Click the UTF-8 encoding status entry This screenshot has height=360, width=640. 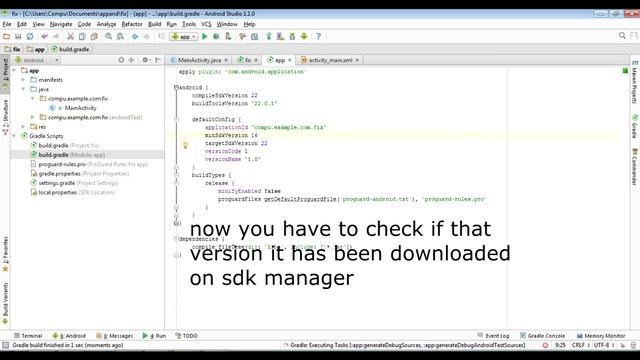tap(604, 345)
